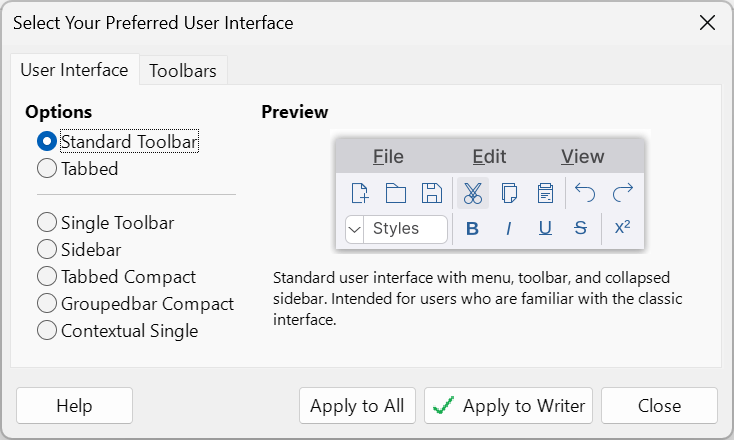This screenshot has width=734, height=440.
Task: Click the Save floppy icon in preview
Action: (432, 193)
